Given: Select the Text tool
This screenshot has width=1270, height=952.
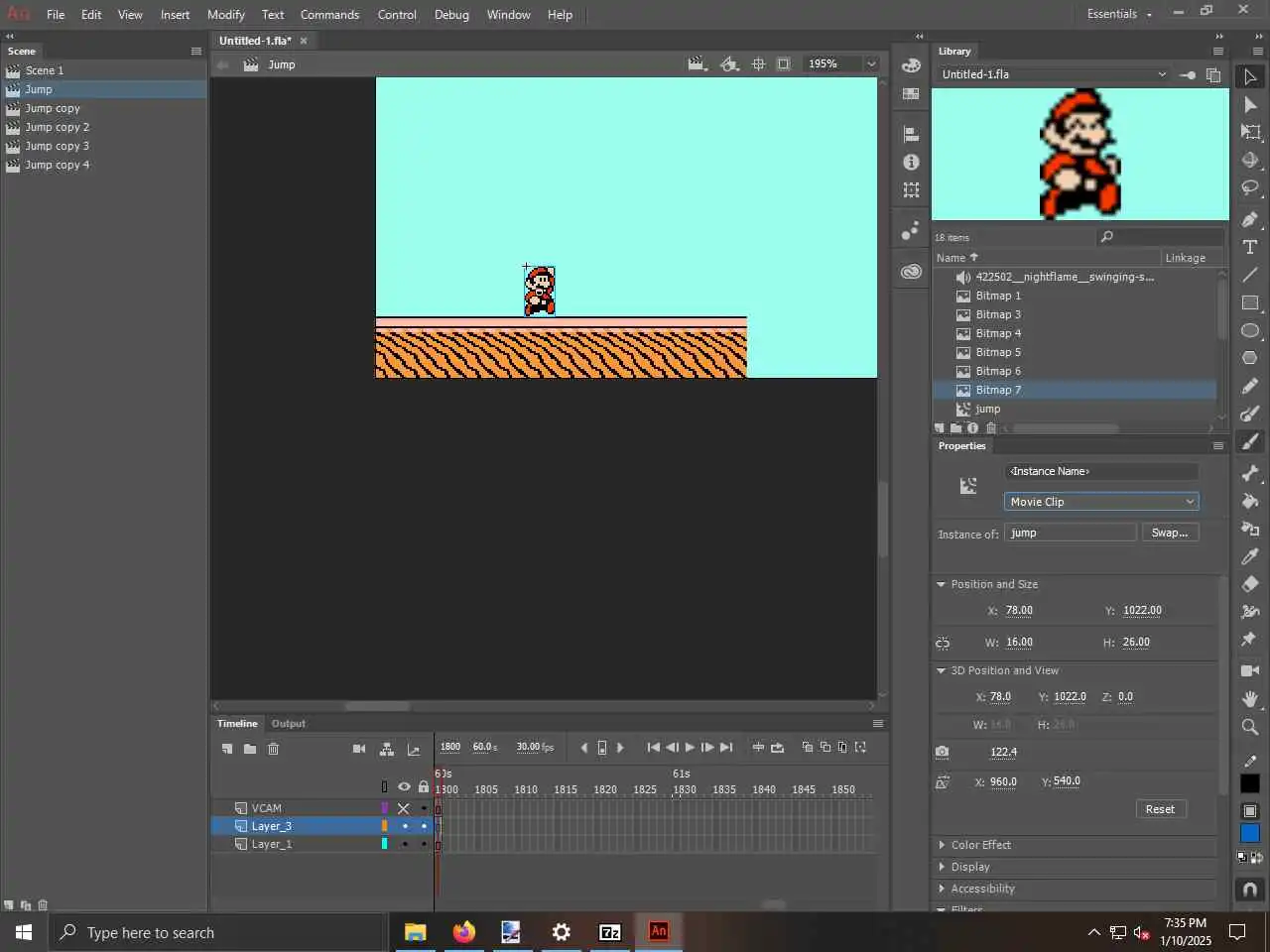Looking at the screenshot, I should coord(1250,247).
